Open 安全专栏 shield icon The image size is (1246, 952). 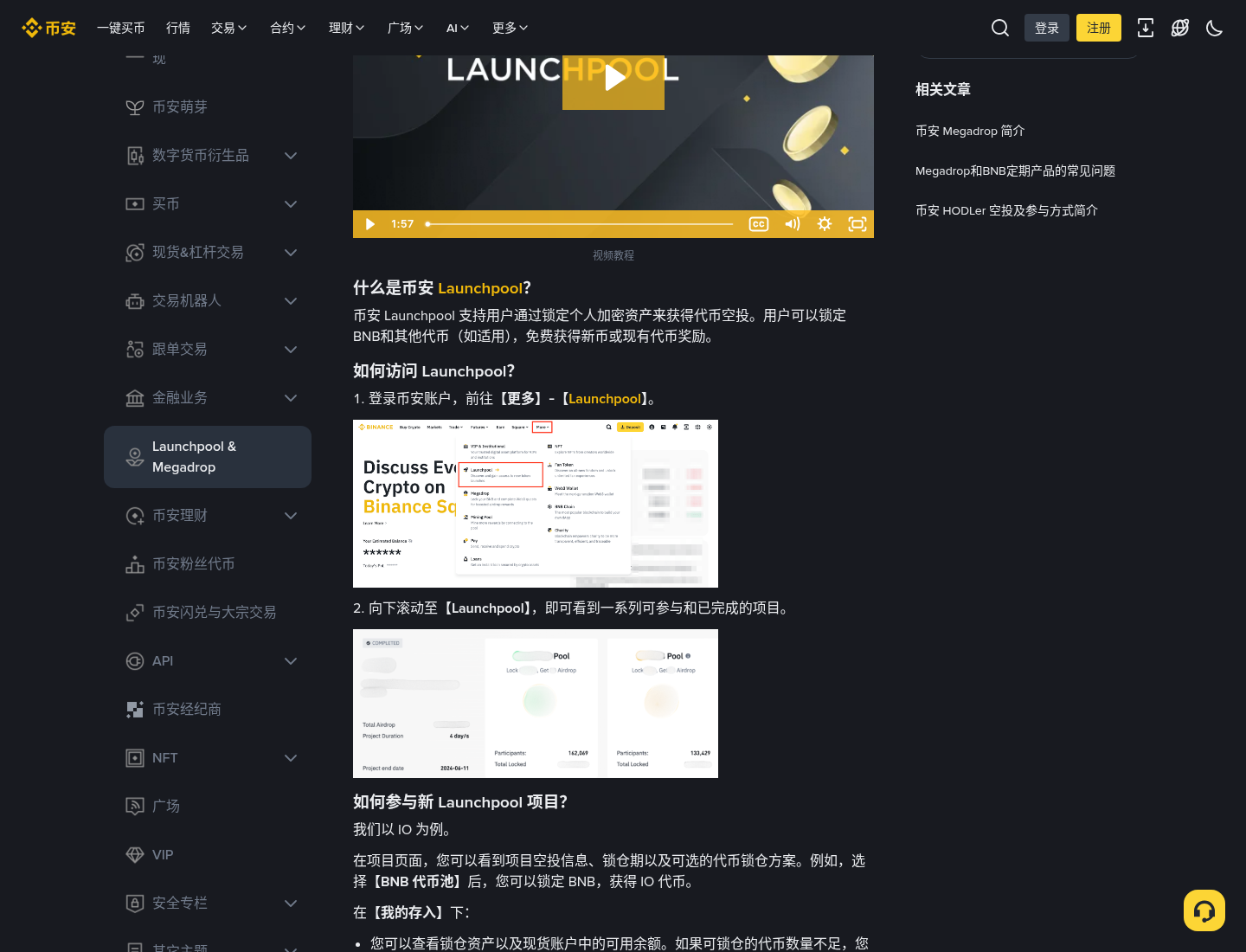(x=135, y=904)
